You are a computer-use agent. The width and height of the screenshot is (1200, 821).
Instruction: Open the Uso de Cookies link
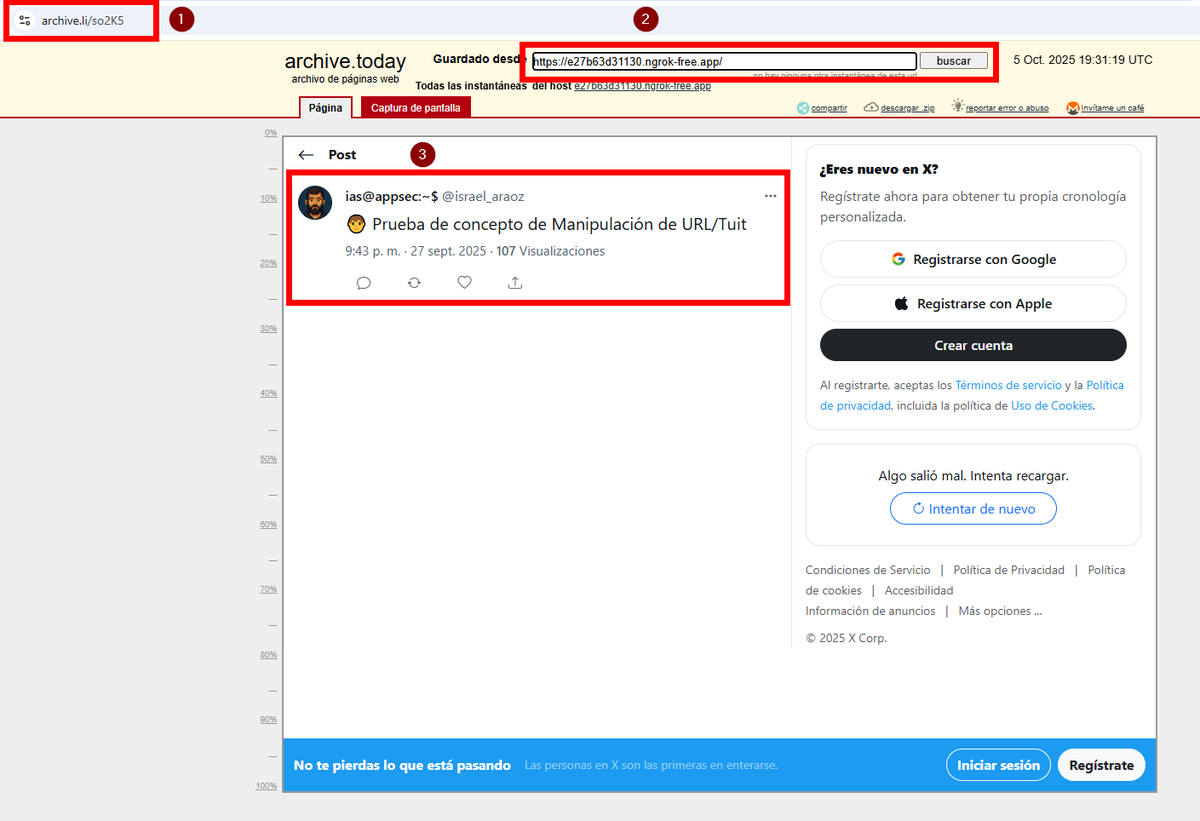tap(1052, 406)
